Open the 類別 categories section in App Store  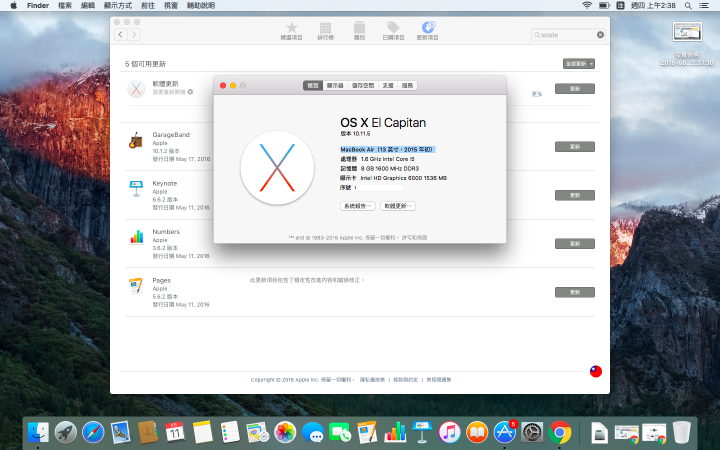click(359, 31)
